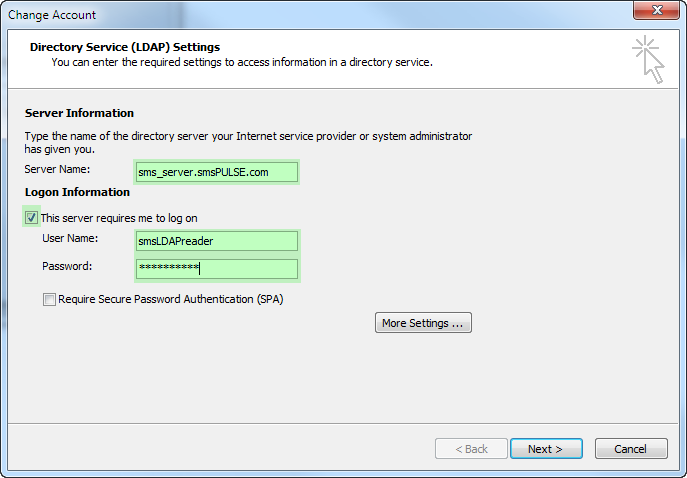Enable the Secure Password Authentication checkbox
The height and width of the screenshot is (478, 687).
point(49,299)
